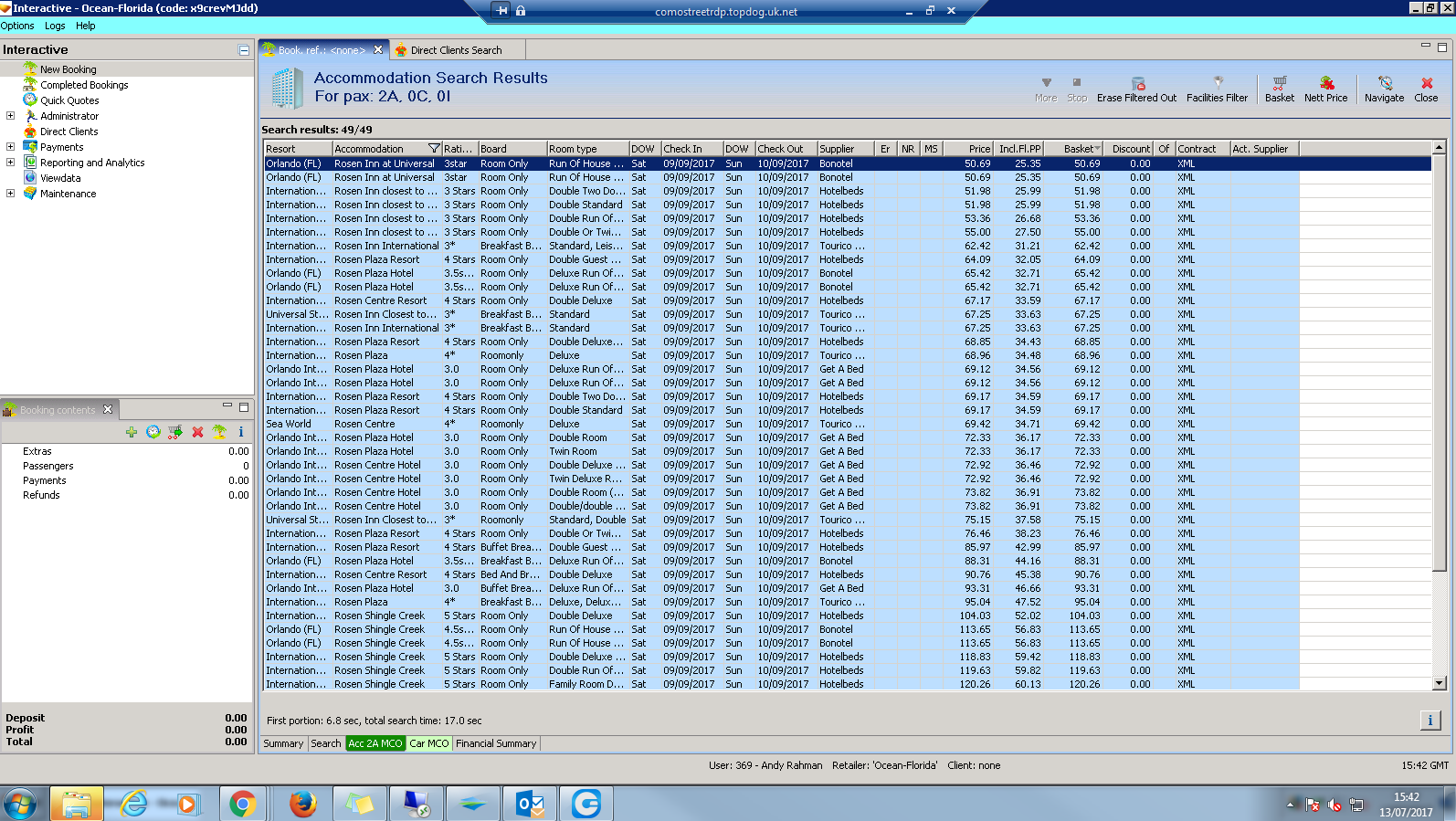
Task: Close the Book. ref.: <none> tab
Action: (x=378, y=50)
